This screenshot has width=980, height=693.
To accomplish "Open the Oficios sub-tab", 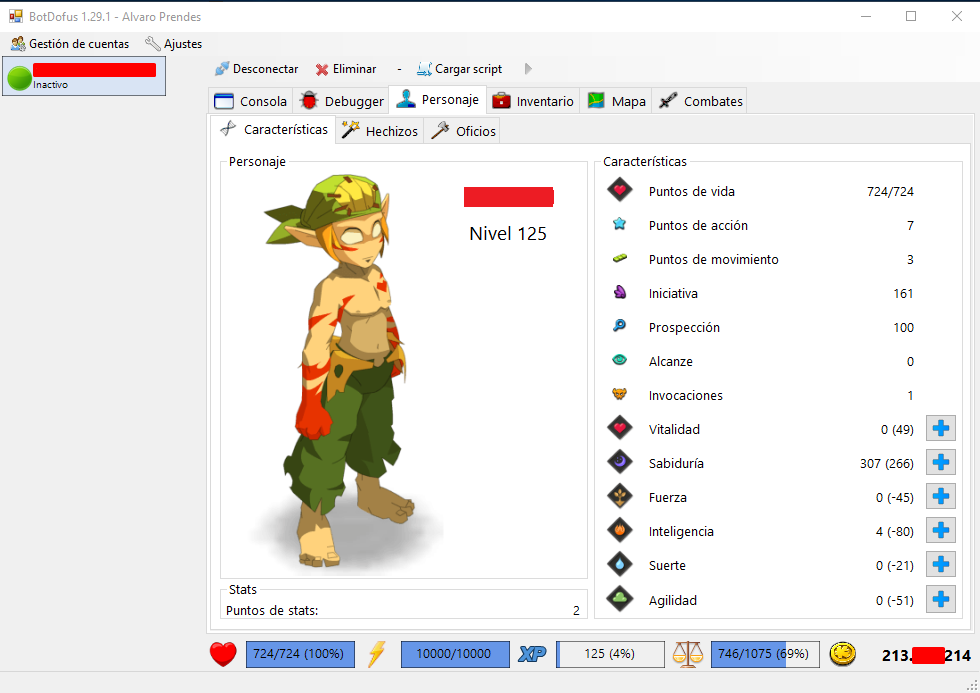I will click(x=462, y=131).
